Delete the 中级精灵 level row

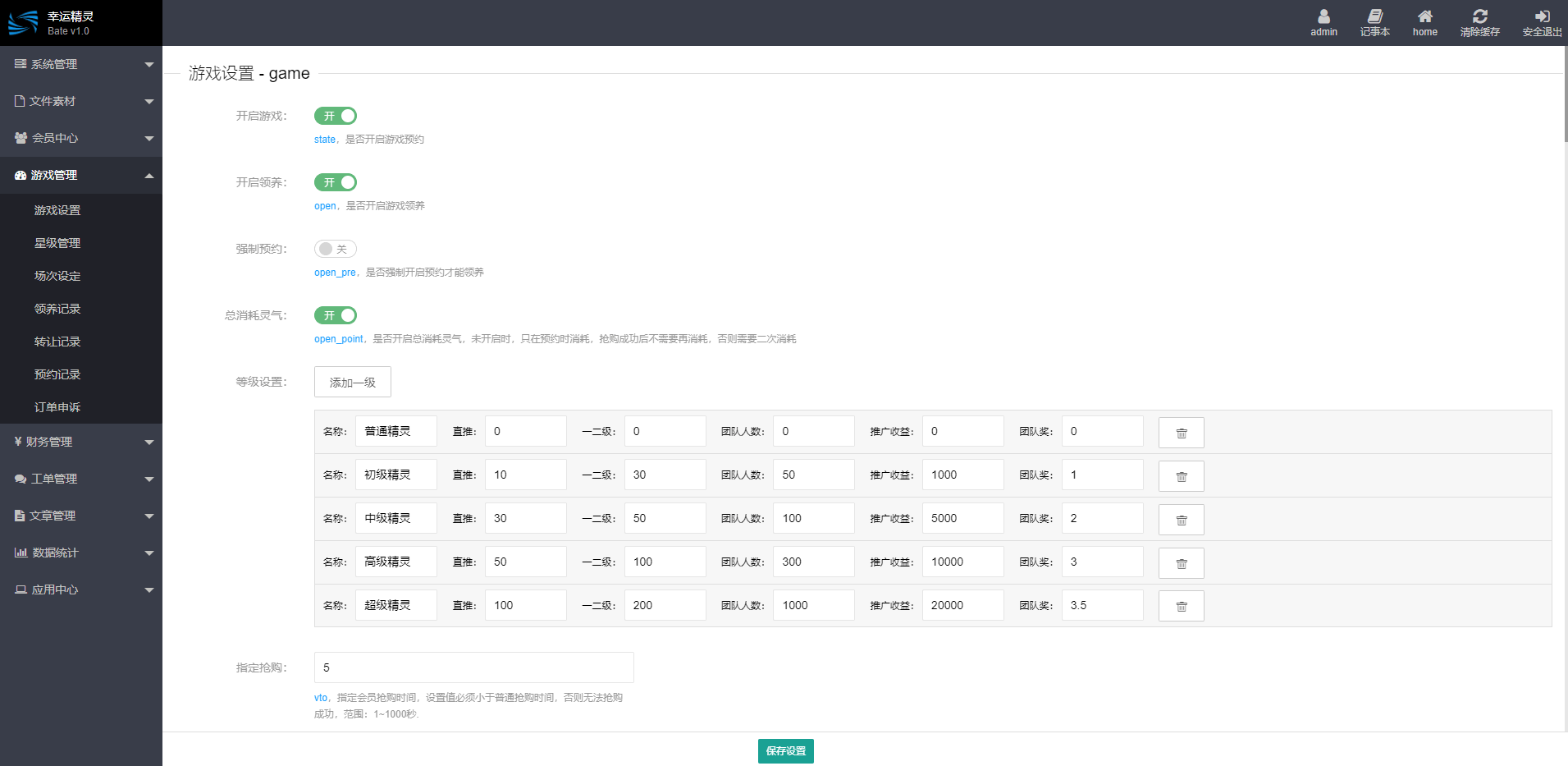click(1181, 520)
